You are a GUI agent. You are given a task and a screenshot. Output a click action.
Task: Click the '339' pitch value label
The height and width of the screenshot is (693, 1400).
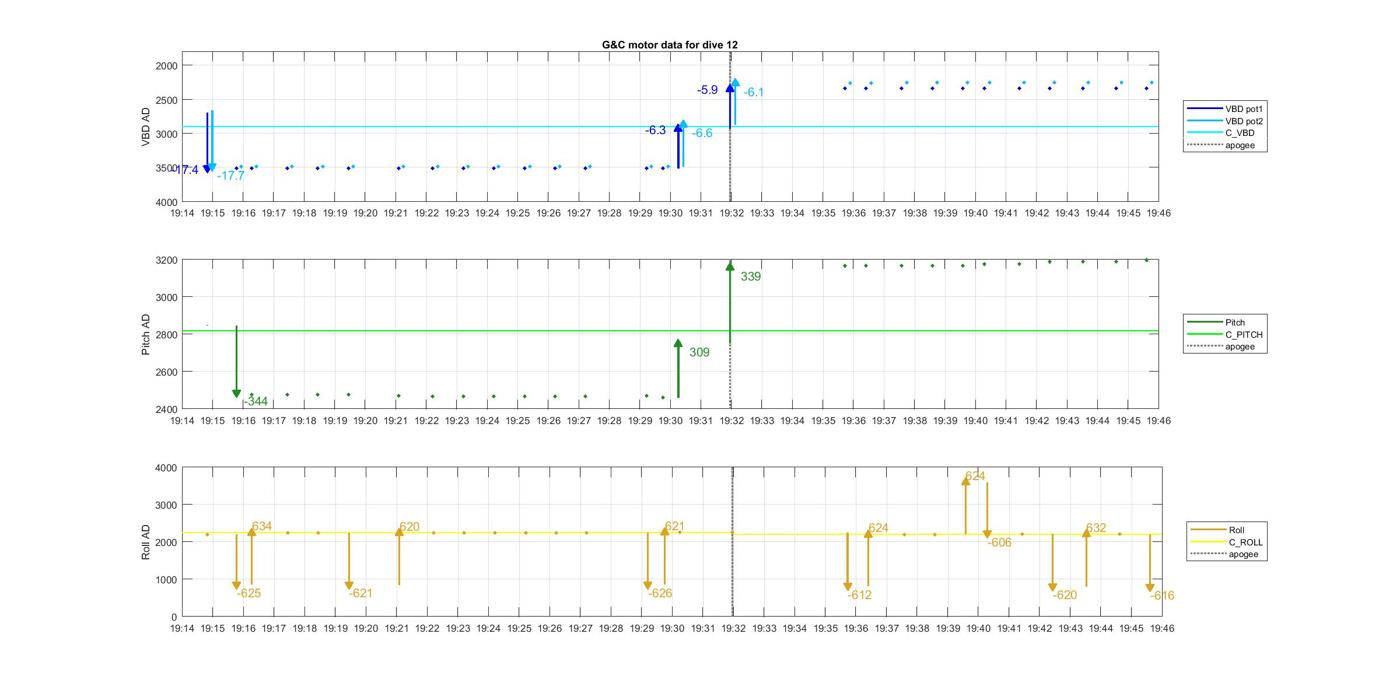pyautogui.click(x=751, y=277)
